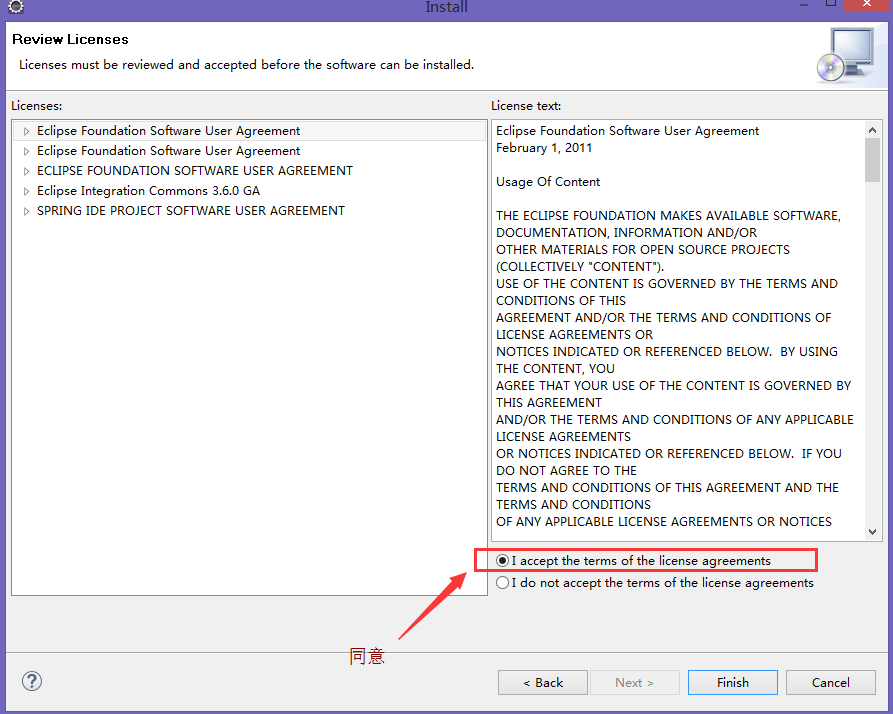Click the scroll down arrow of the license text
Viewport: 893px width, 714px height.
pyautogui.click(x=872, y=532)
